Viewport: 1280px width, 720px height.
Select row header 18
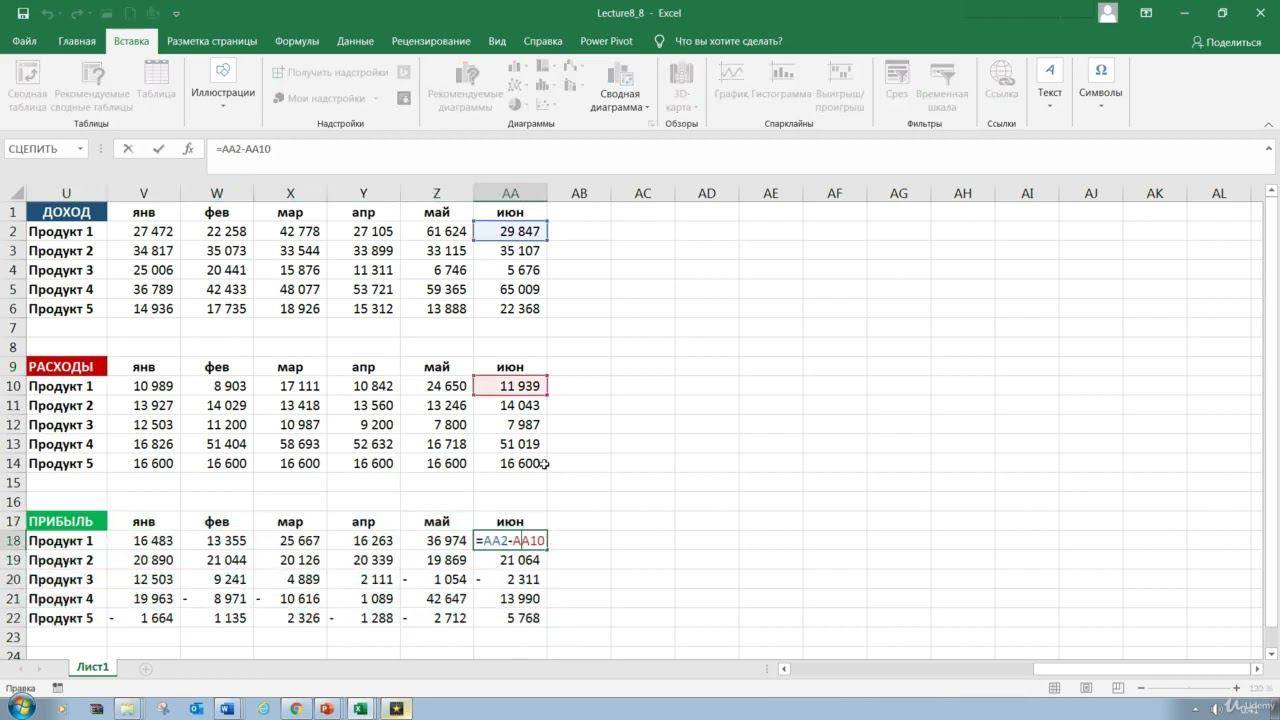(x=13, y=541)
